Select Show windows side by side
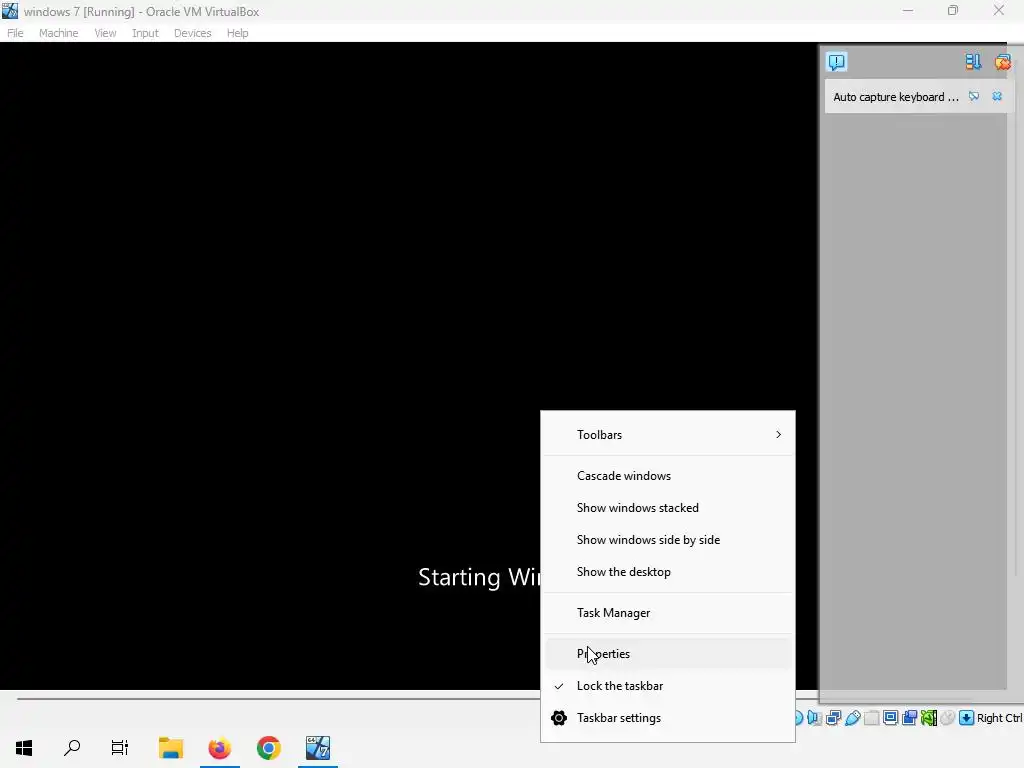1024x768 pixels. click(668, 540)
